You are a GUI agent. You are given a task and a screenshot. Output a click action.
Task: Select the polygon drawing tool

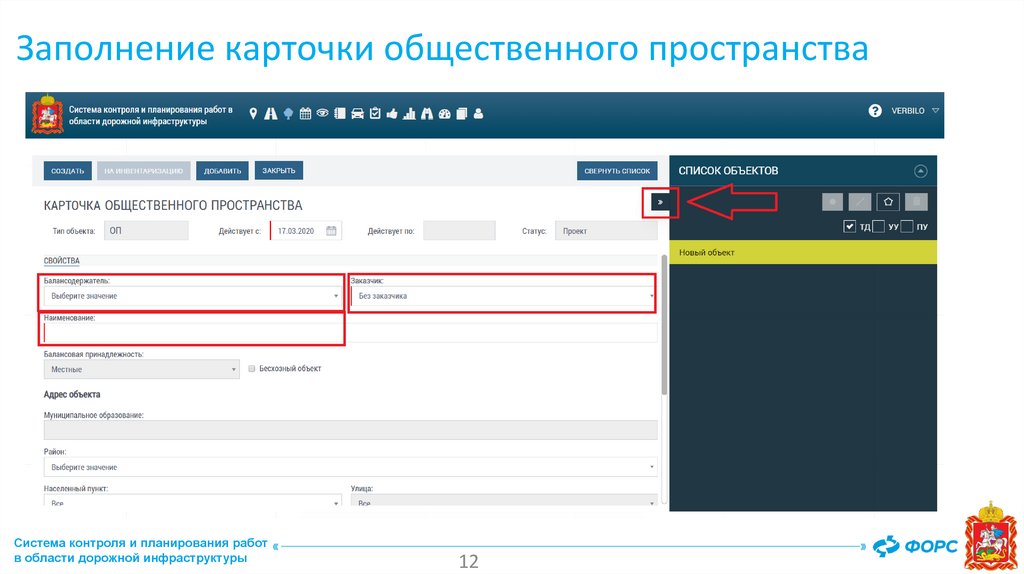(x=888, y=202)
